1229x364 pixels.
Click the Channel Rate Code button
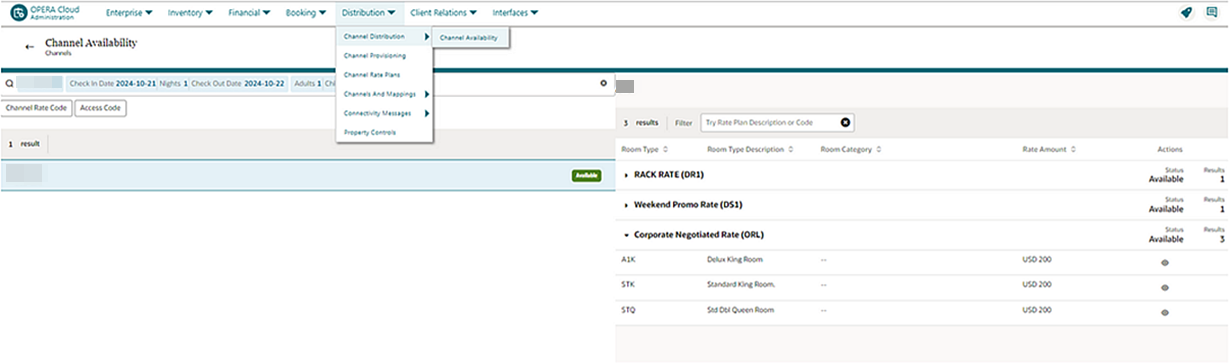[36, 108]
